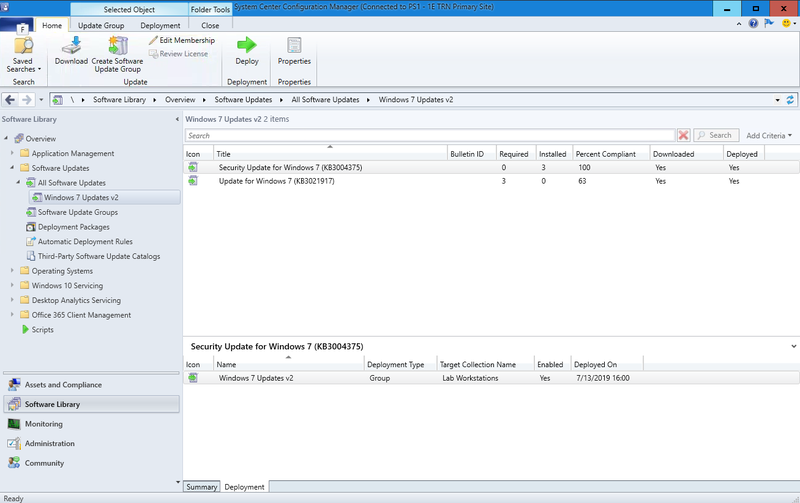Image resolution: width=800 pixels, height=503 pixels.
Task: Click the Search button
Action: point(715,135)
